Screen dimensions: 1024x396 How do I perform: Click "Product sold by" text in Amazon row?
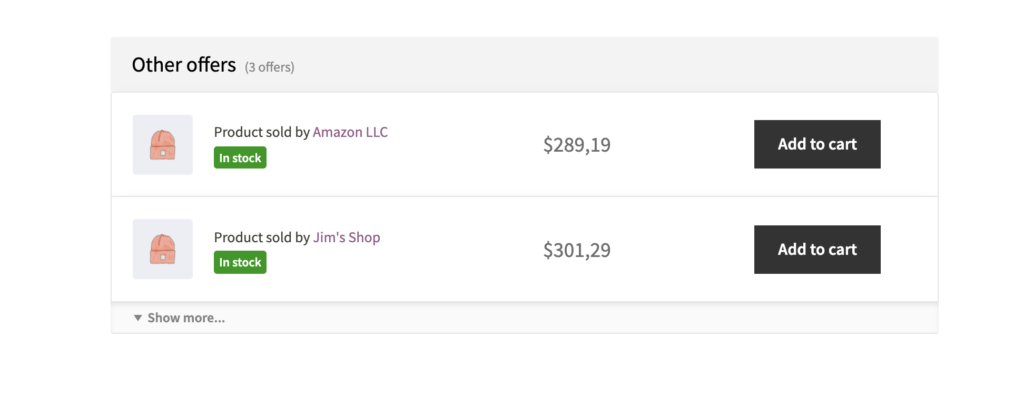261,132
